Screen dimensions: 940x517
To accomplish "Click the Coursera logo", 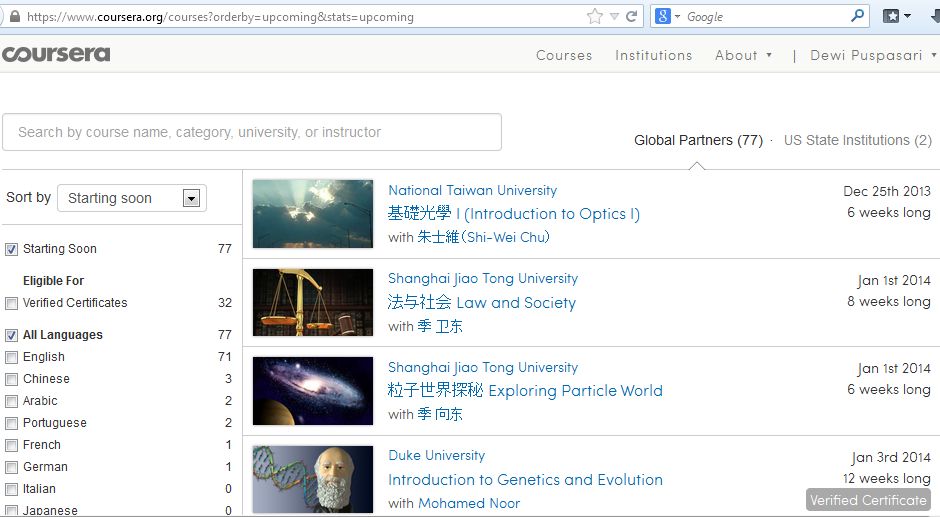I will 56,54.
